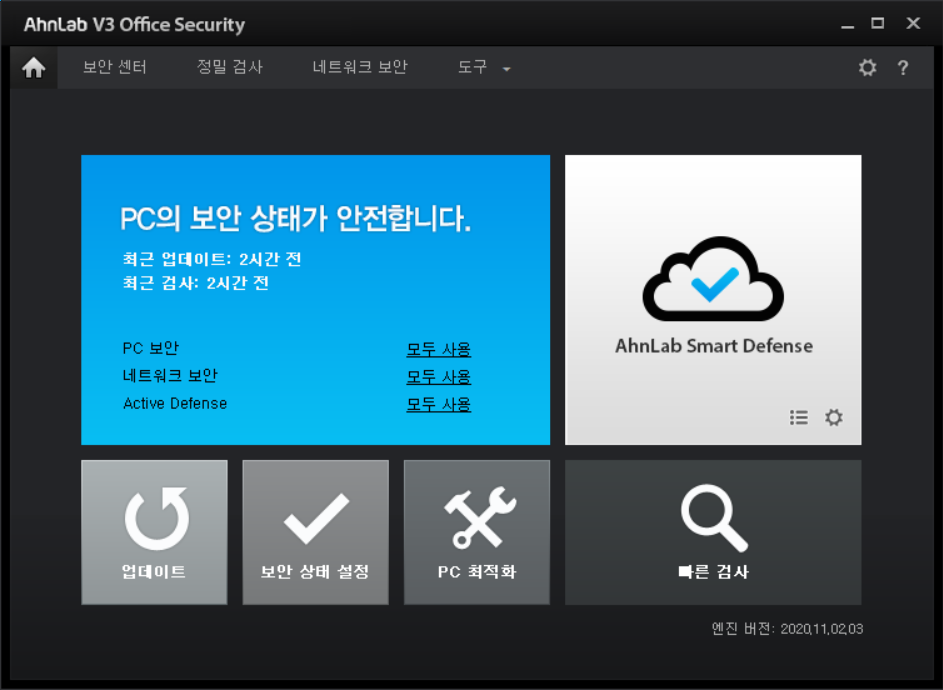Run a quick scan with 빠른 검사

point(712,533)
